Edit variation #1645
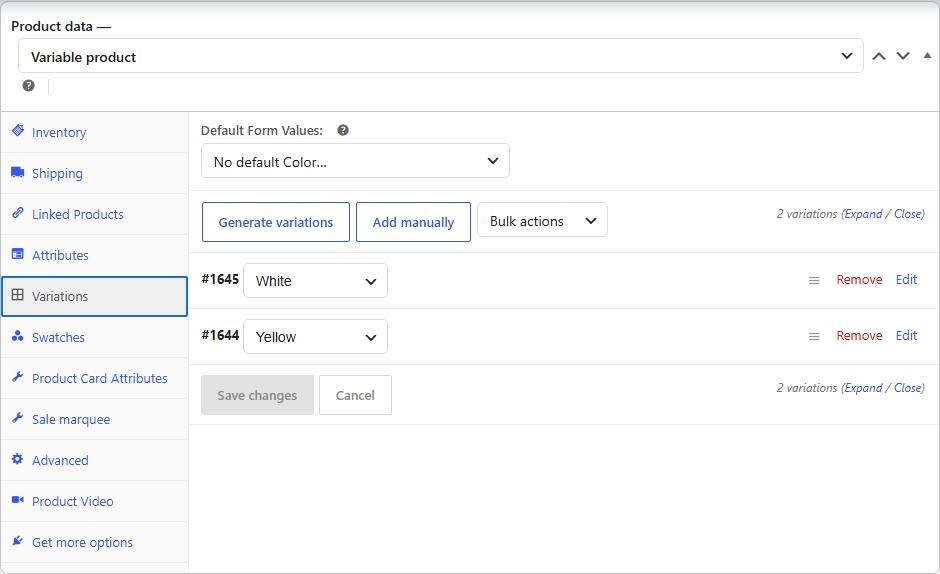 point(906,280)
